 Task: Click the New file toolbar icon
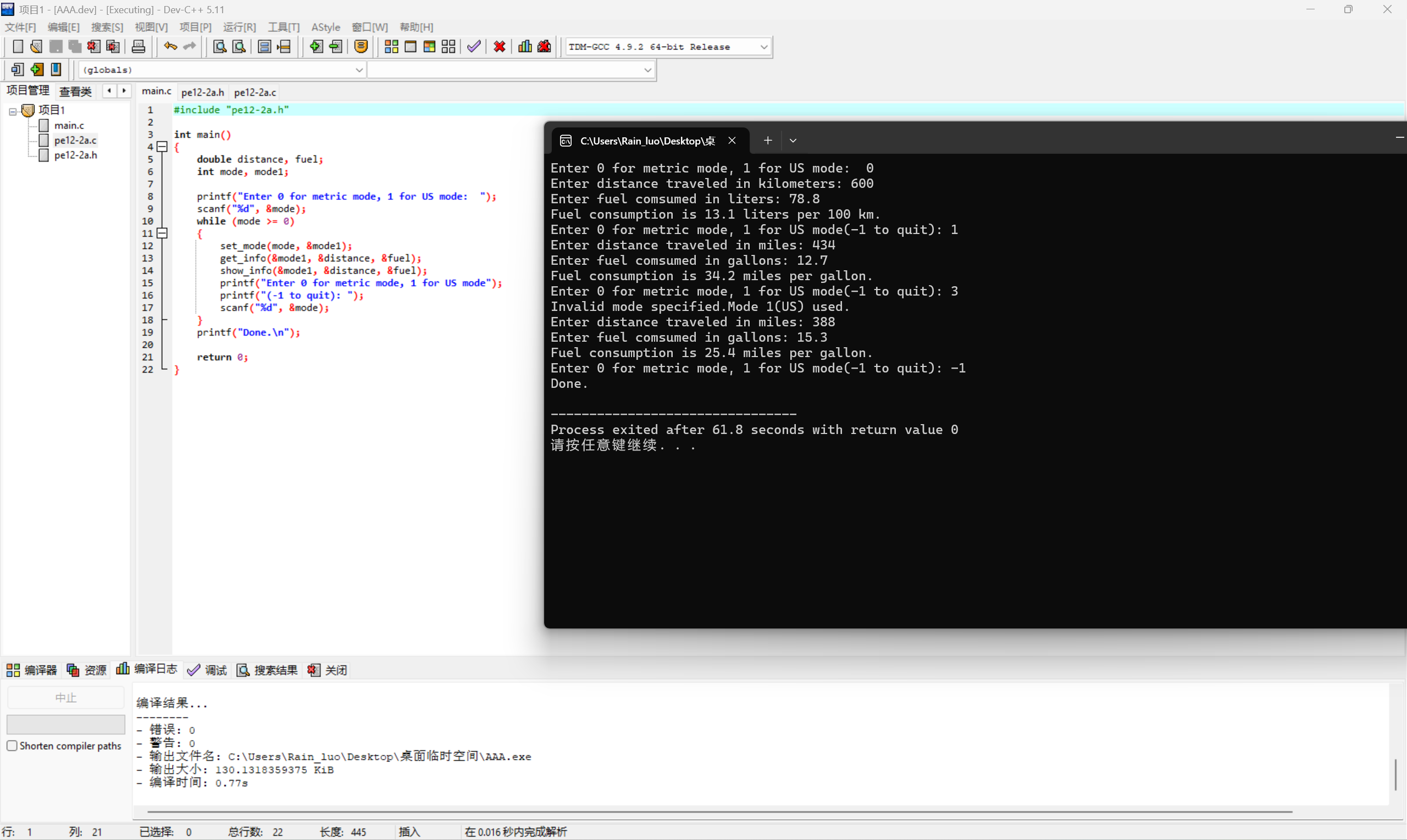(18, 47)
